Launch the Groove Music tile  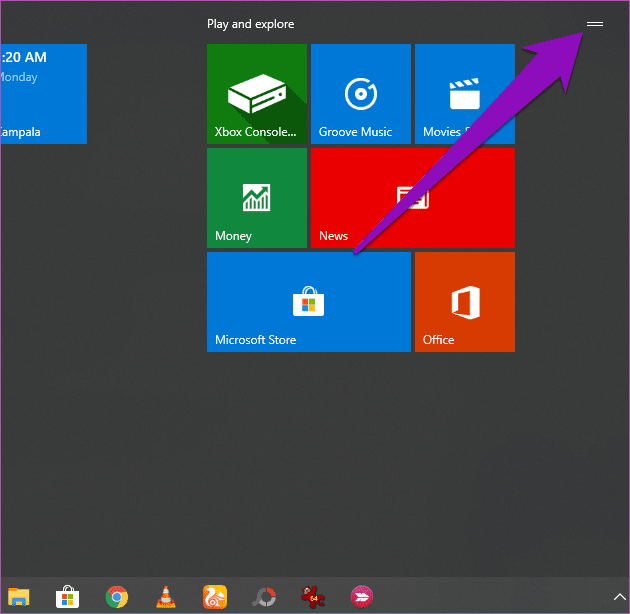click(x=361, y=94)
